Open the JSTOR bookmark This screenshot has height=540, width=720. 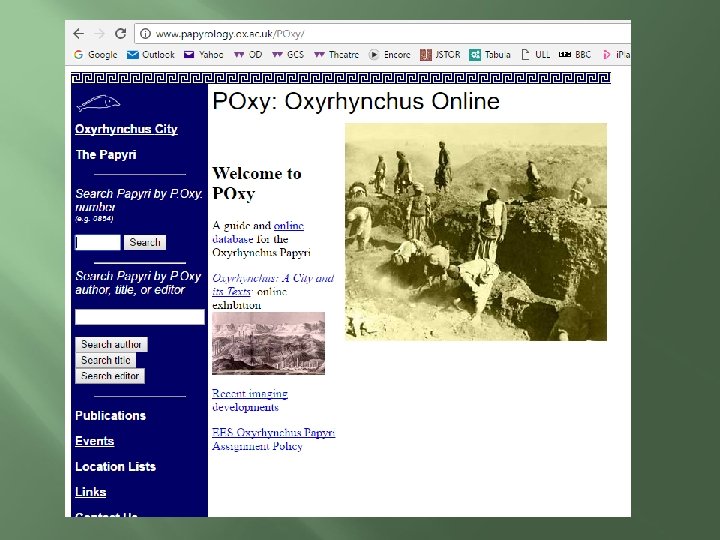coord(440,55)
